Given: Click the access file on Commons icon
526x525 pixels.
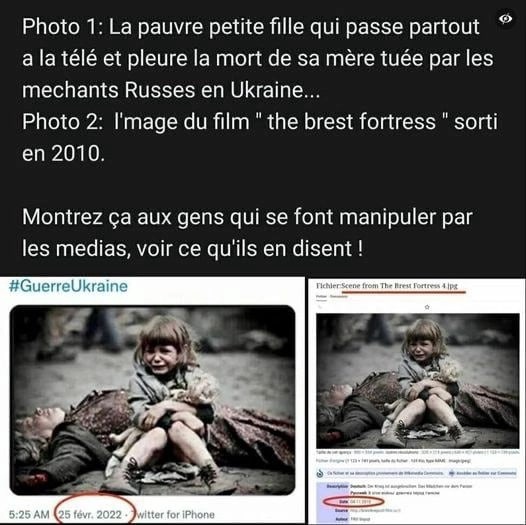Looking at the screenshot, I should pyautogui.click(x=452, y=473).
